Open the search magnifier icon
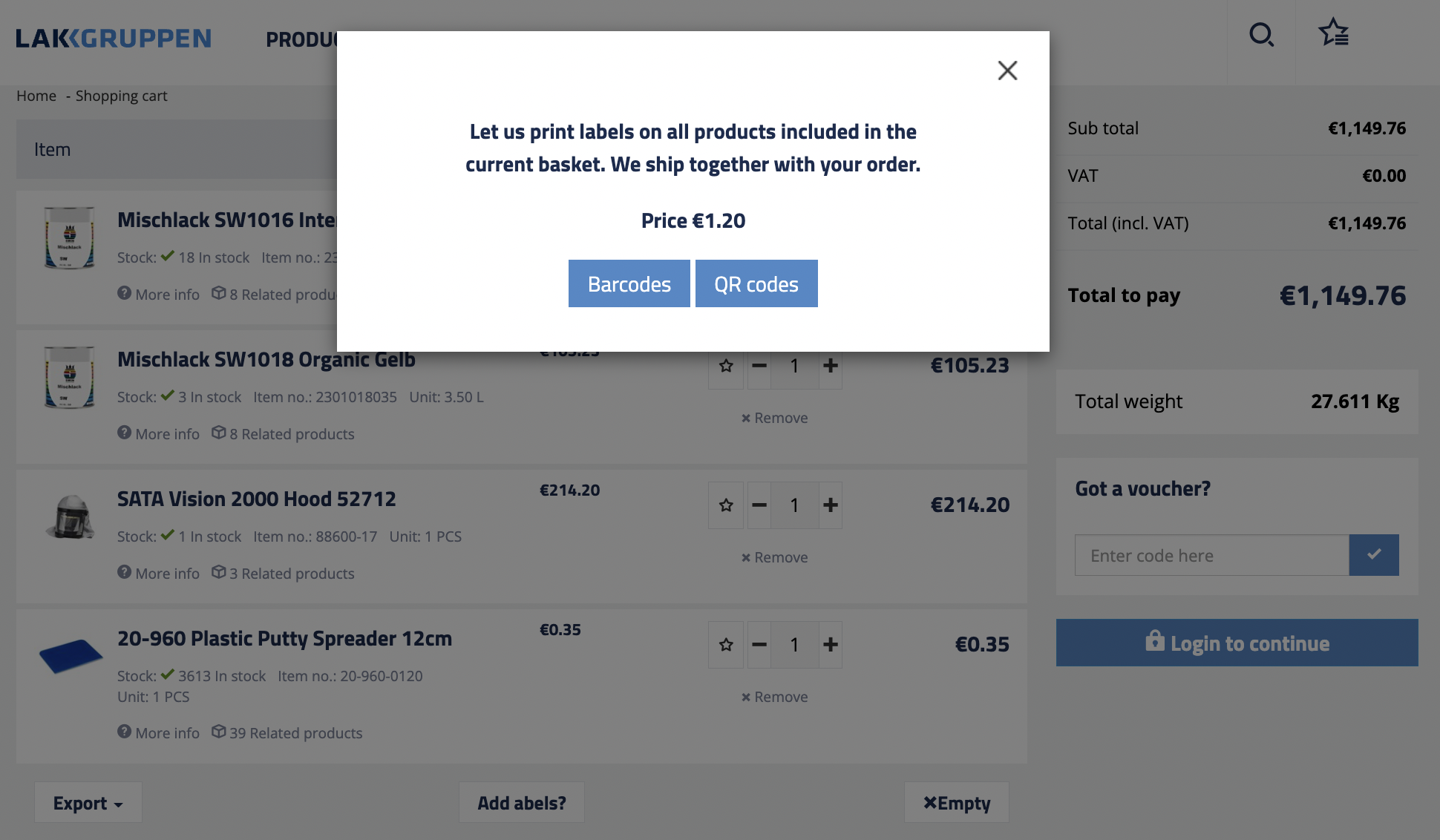The image size is (1440, 840). (x=1261, y=35)
